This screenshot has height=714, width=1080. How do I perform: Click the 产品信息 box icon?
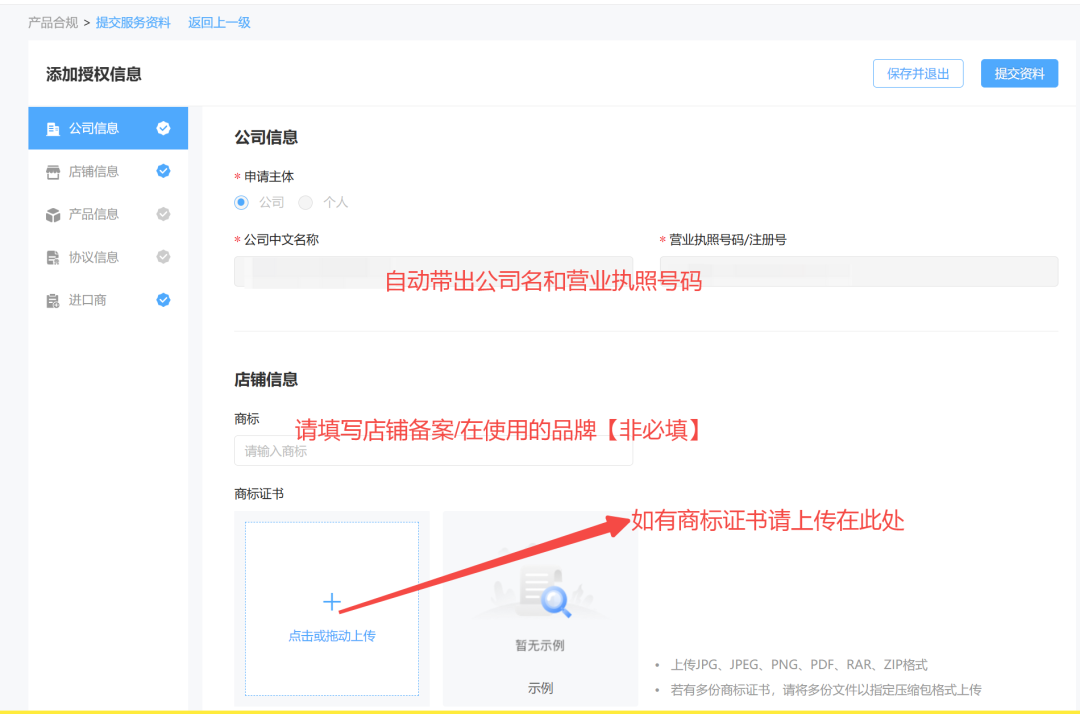click(53, 215)
